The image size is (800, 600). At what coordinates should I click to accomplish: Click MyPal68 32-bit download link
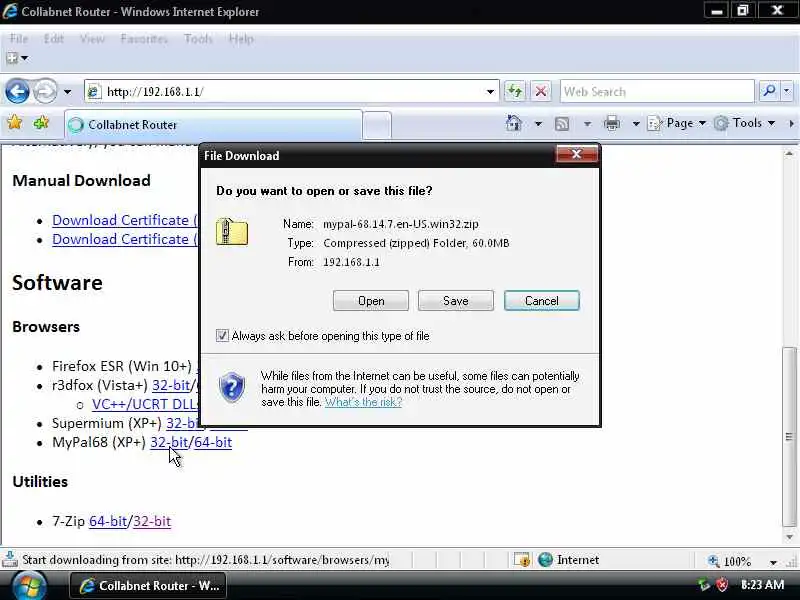click(169, 442)
